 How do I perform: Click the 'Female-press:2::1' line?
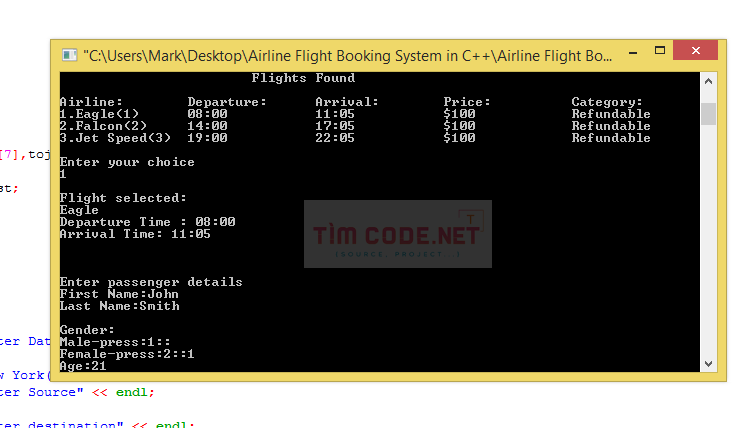click(127, 354)
